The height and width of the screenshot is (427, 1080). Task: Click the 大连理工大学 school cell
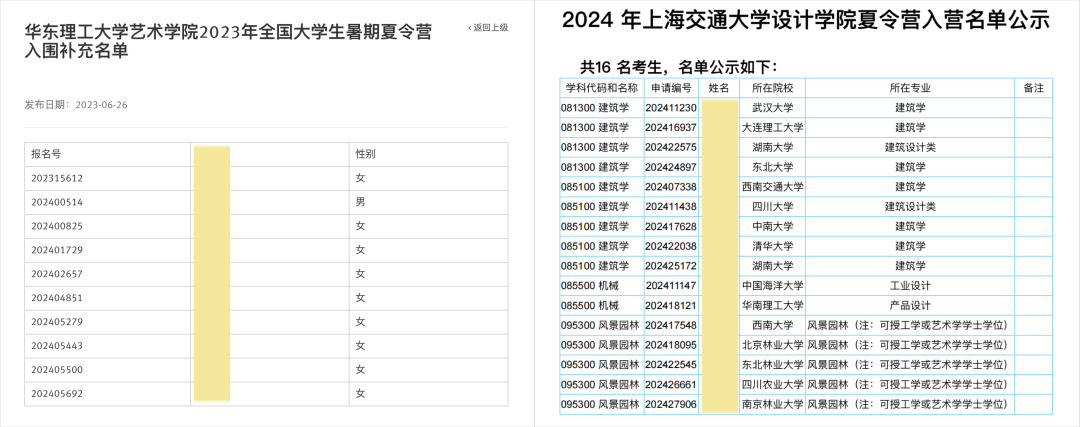[773, 127]
